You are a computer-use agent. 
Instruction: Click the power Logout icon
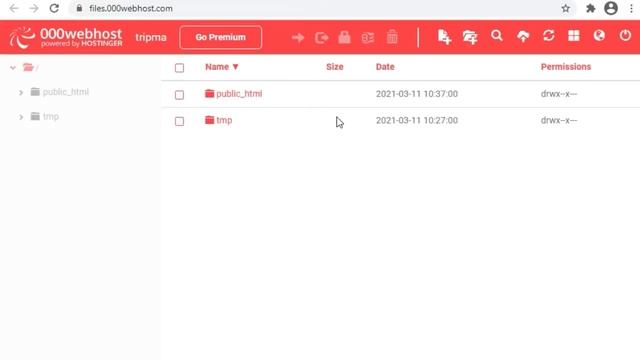(x=625, y=36)
